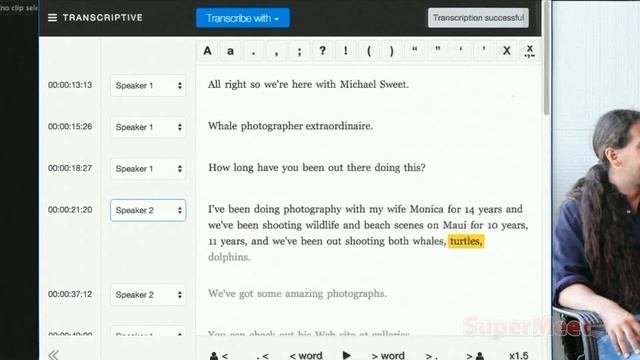Insert closing single quote from toolbar

pos(484,51)
